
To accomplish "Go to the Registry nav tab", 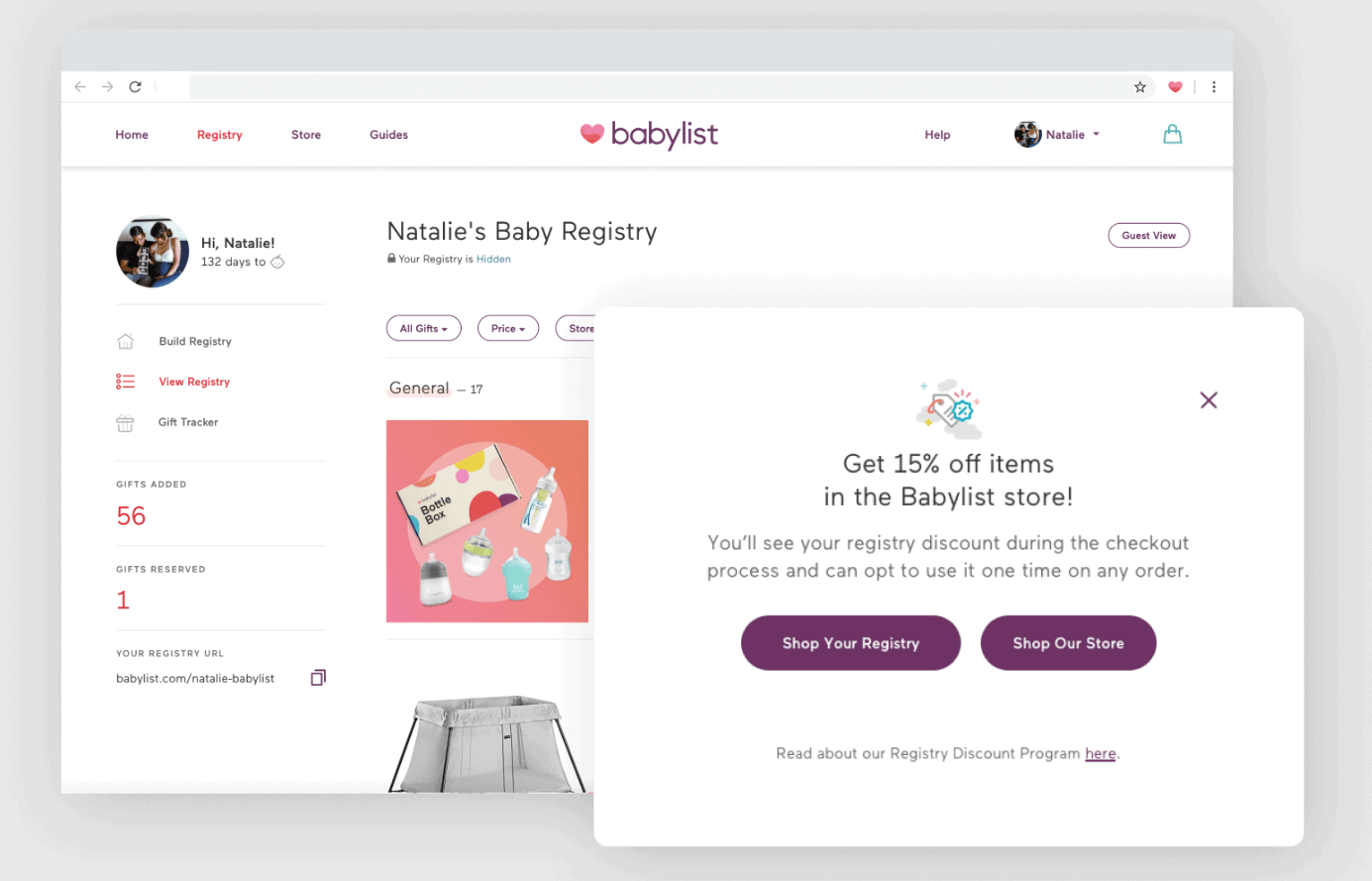I will (219, 135).
